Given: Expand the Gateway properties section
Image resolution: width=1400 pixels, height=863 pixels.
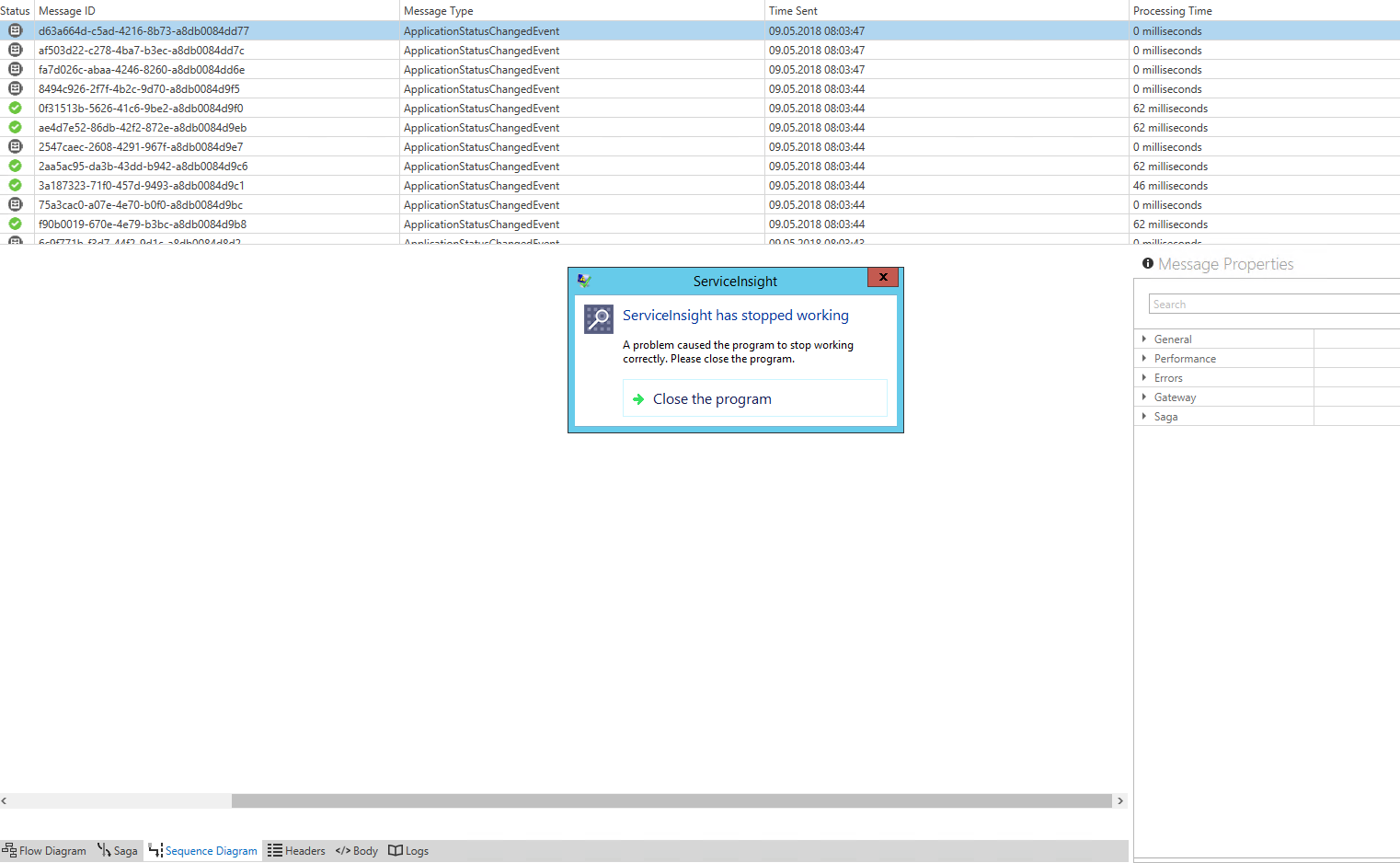Looking at the screenshot, I should pyautogui.click(x=1144, y=397).
